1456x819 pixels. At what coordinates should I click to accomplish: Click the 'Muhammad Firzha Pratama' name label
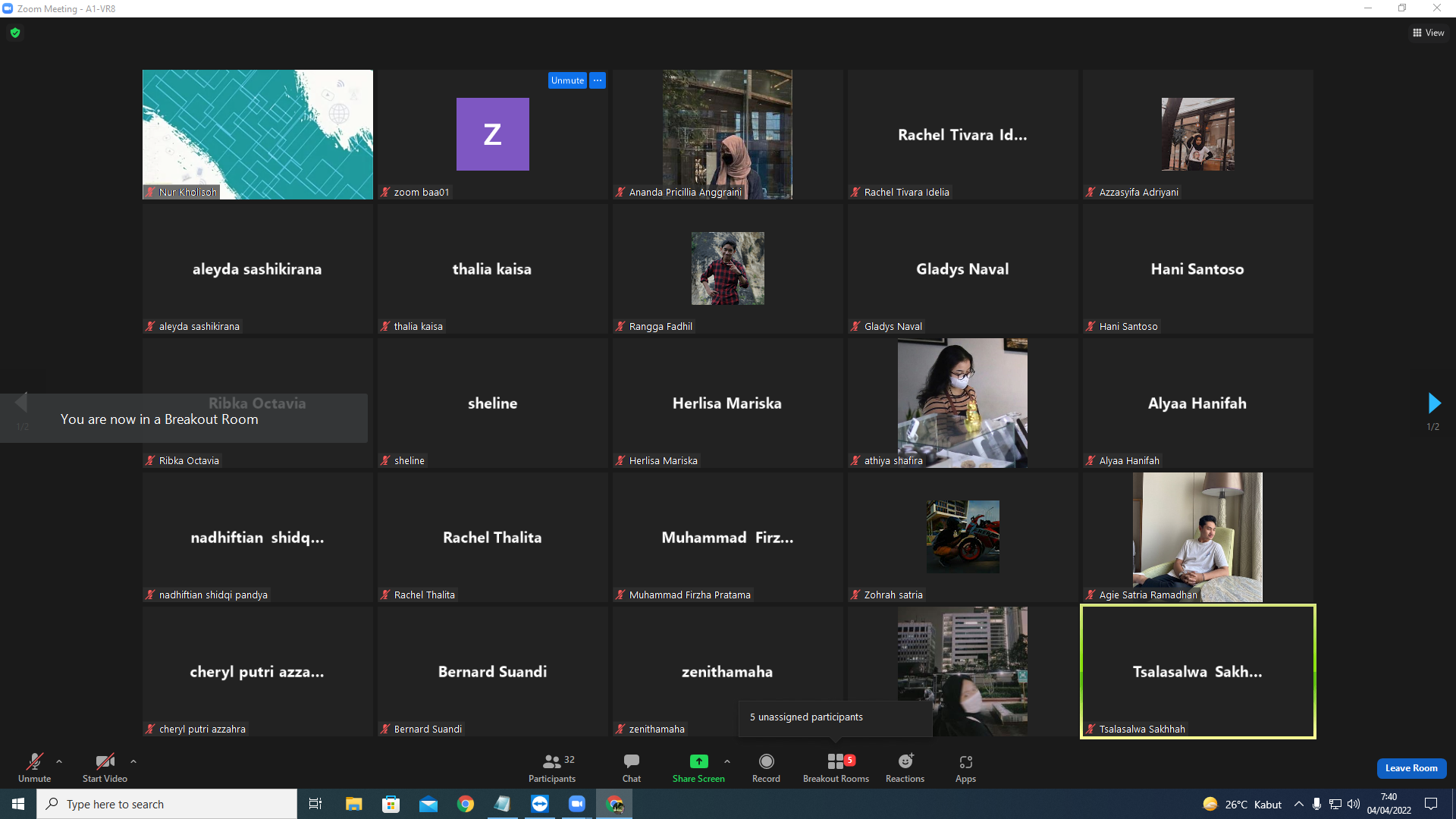690,595
